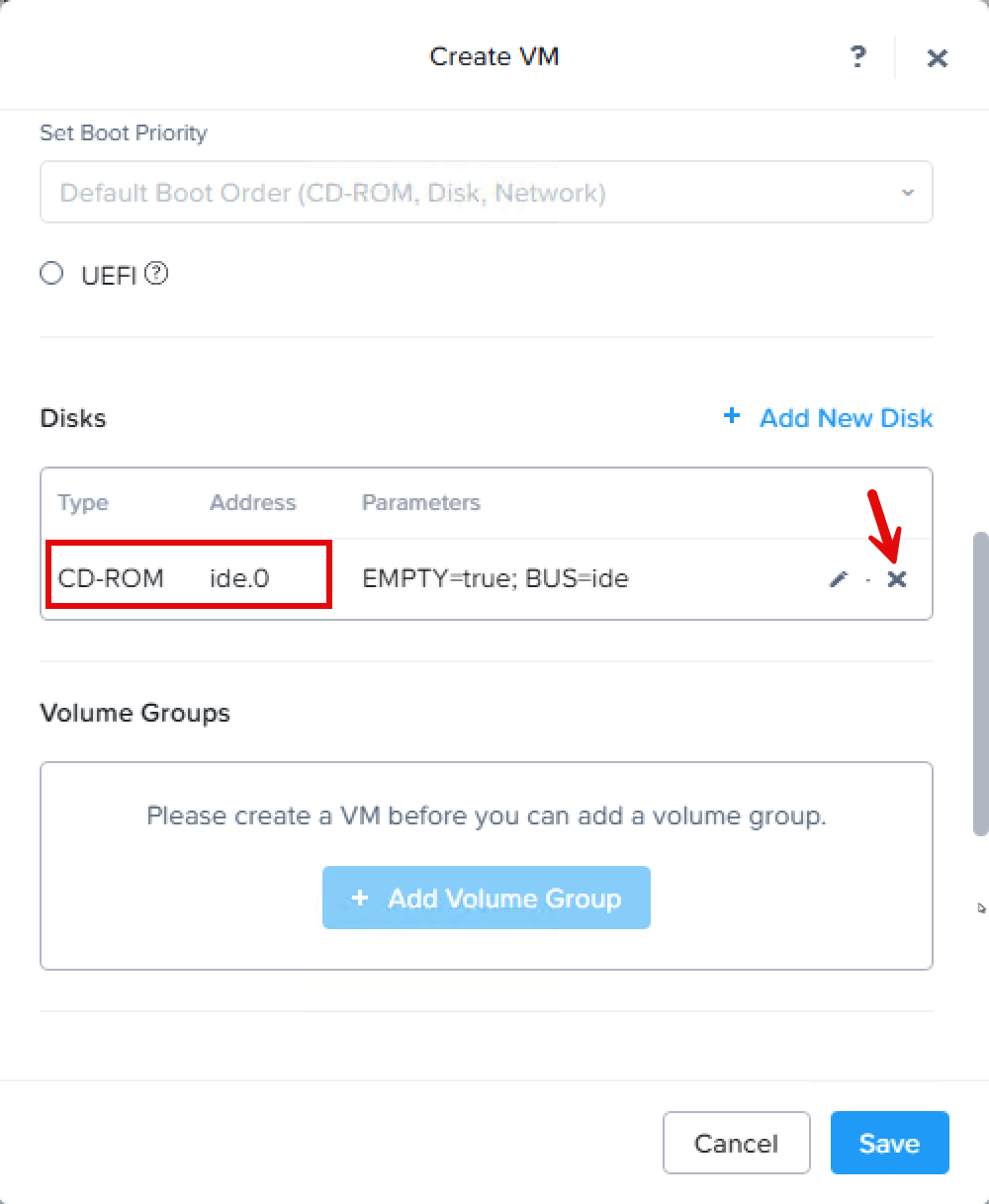Remove the CD-ROM disk with X icon
Image resolution: width=989 pixels, height=1204 pixels.
[897, 579]
